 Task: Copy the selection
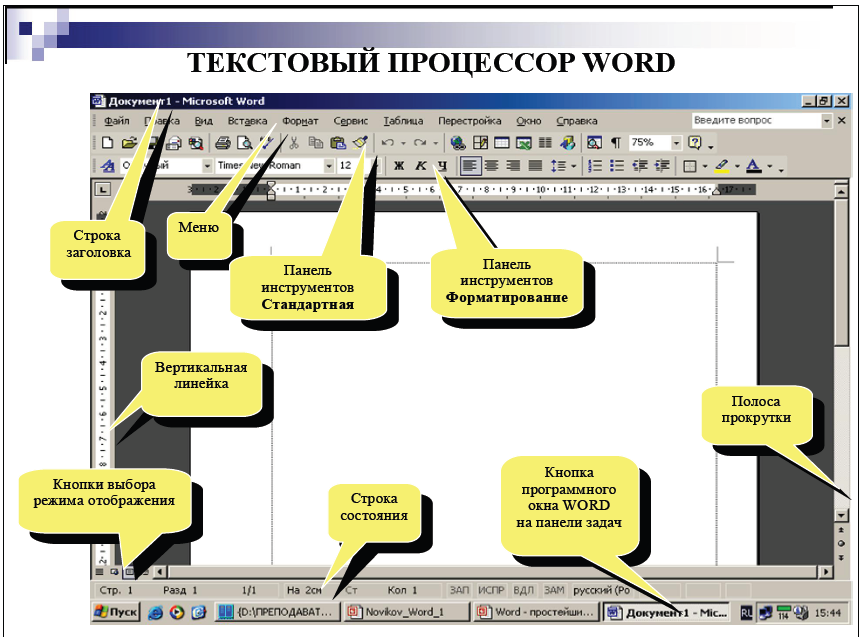(x=316, y=143)
